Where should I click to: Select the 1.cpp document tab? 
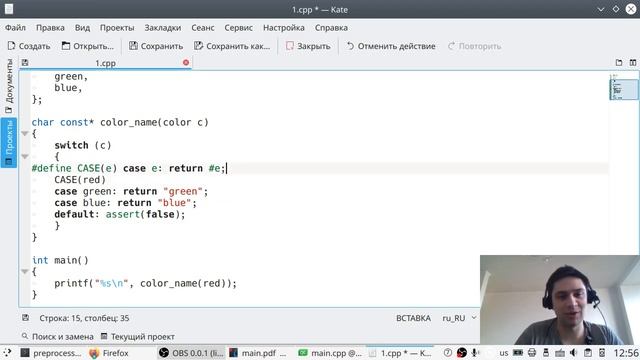(105, 63)
